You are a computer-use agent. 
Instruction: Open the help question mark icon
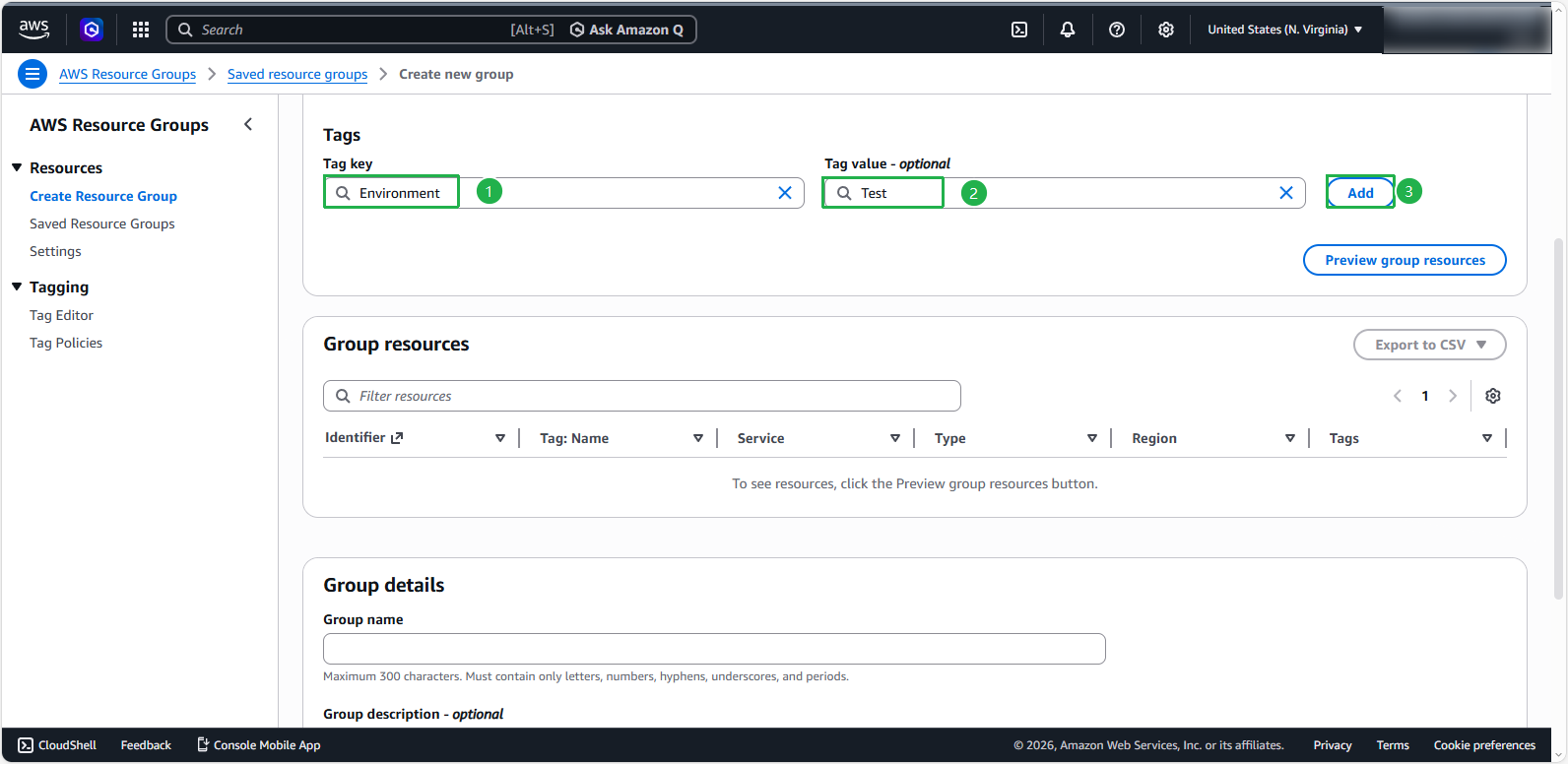click(x=1117, y=30)
